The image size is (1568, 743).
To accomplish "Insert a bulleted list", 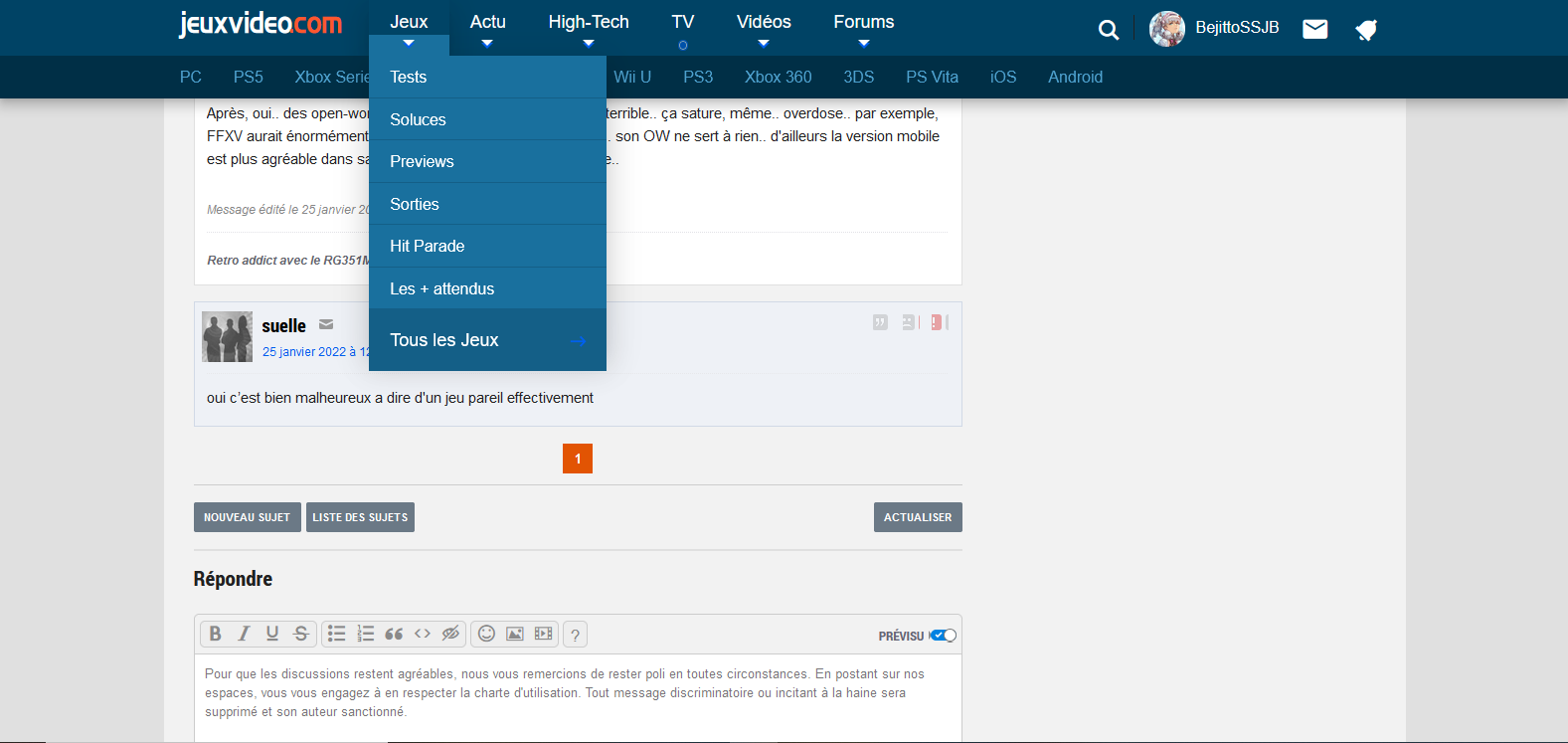I will pyautogui.click(x=337, y=634).
